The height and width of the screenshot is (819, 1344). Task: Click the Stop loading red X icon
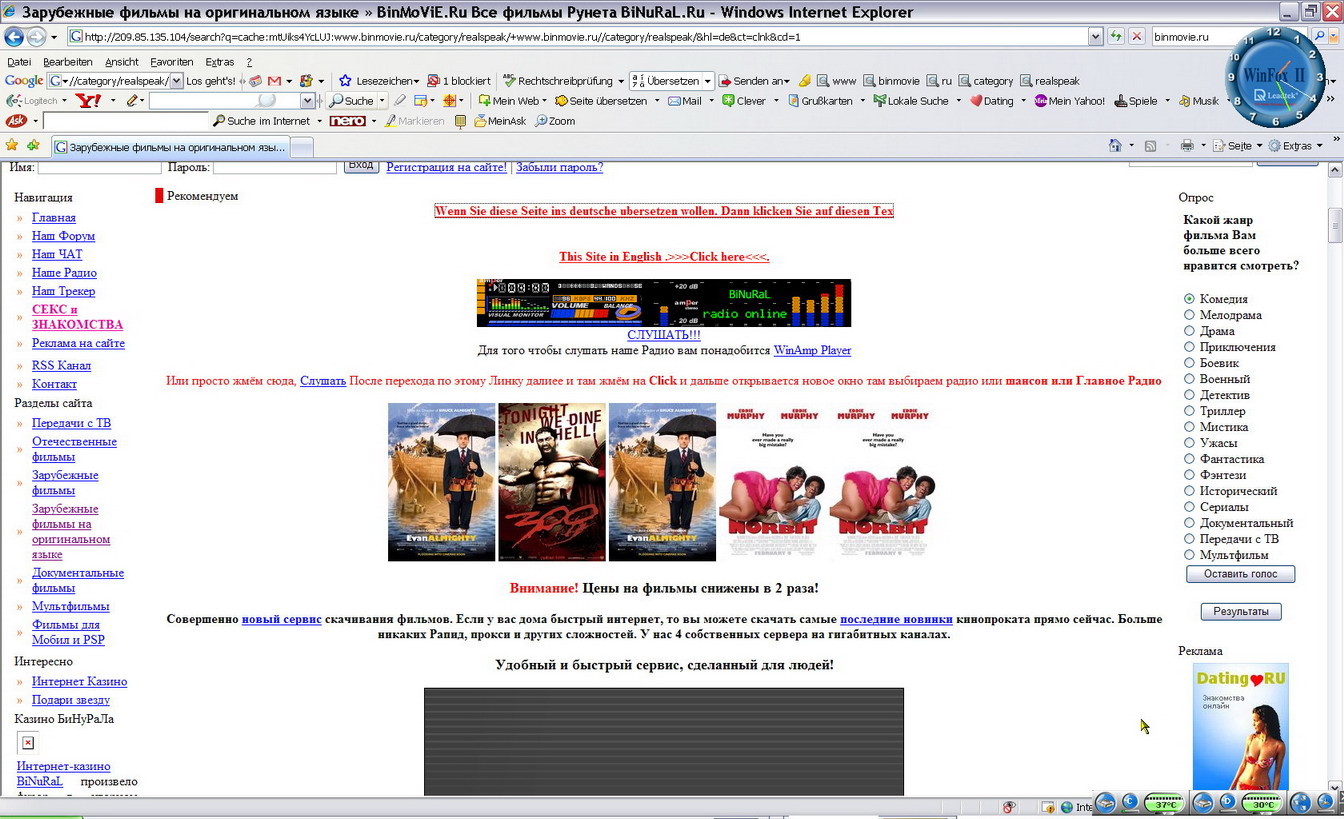tap(1137, 36)
